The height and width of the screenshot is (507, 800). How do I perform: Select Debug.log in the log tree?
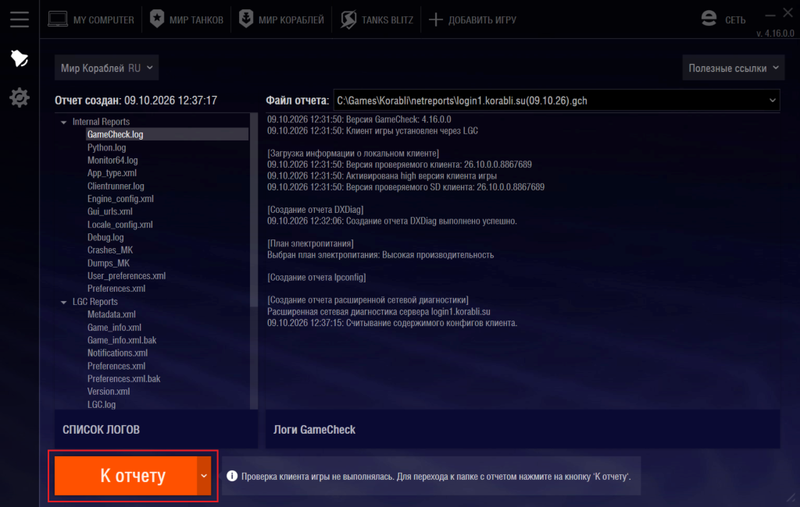[x=106, y=237]
